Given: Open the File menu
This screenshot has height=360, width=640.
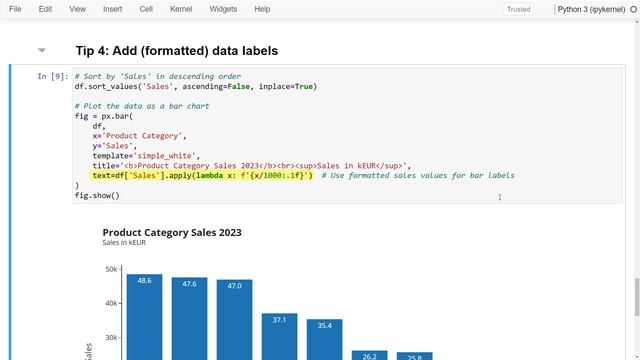Looking at the screenshot, I should point(15,9).
